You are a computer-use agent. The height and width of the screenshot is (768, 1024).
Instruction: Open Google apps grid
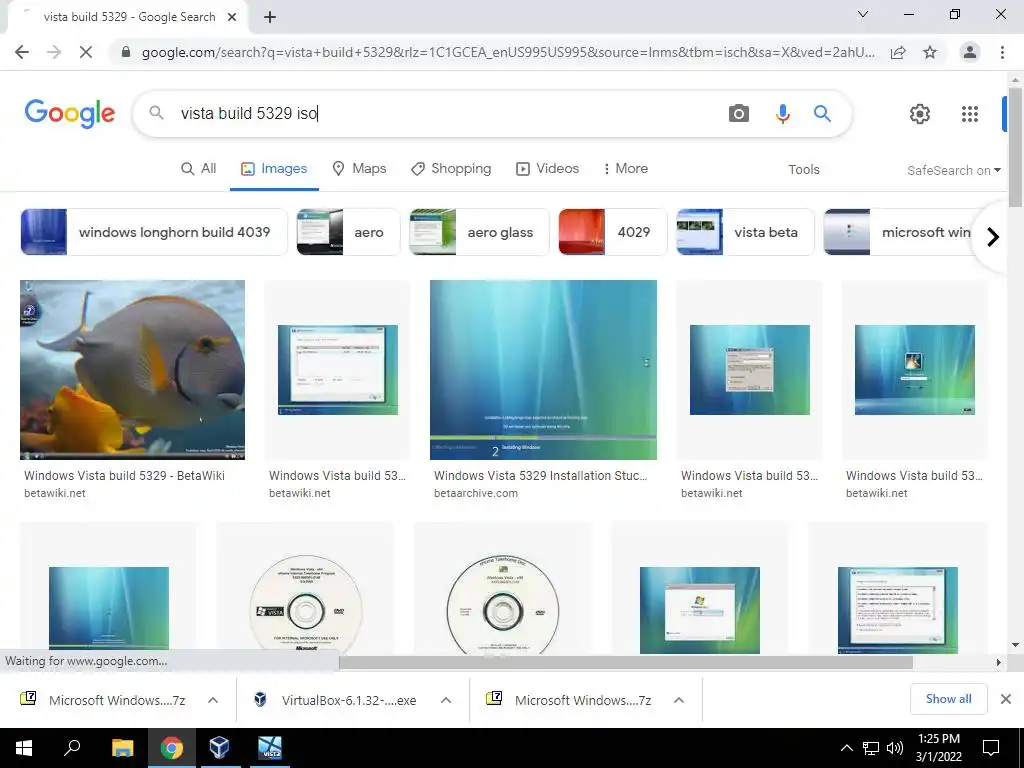click(x=970, y=114)
